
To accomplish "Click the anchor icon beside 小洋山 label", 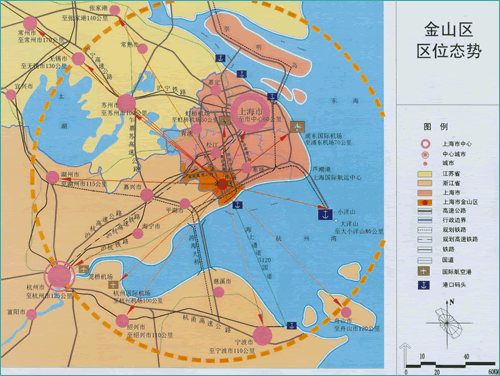I will 325,214.
